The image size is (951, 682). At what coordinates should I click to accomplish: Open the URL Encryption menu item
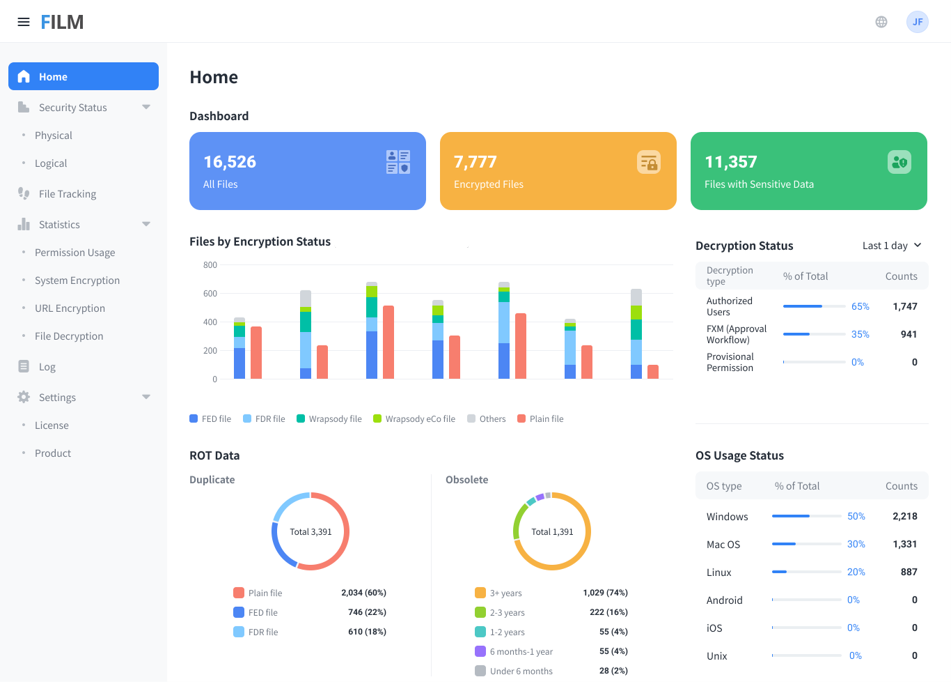70,309
